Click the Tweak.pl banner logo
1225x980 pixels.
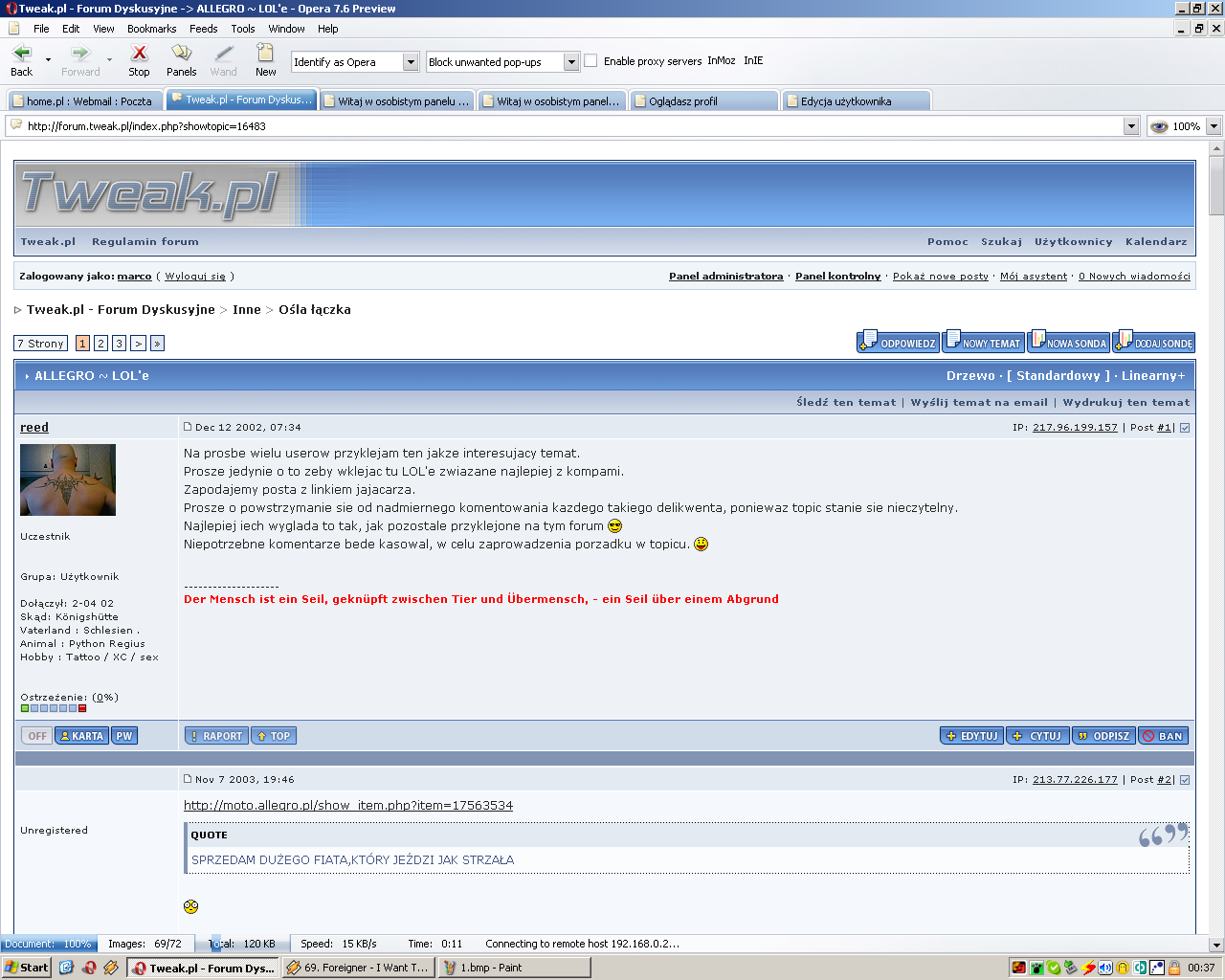click(x=149, y=194)
